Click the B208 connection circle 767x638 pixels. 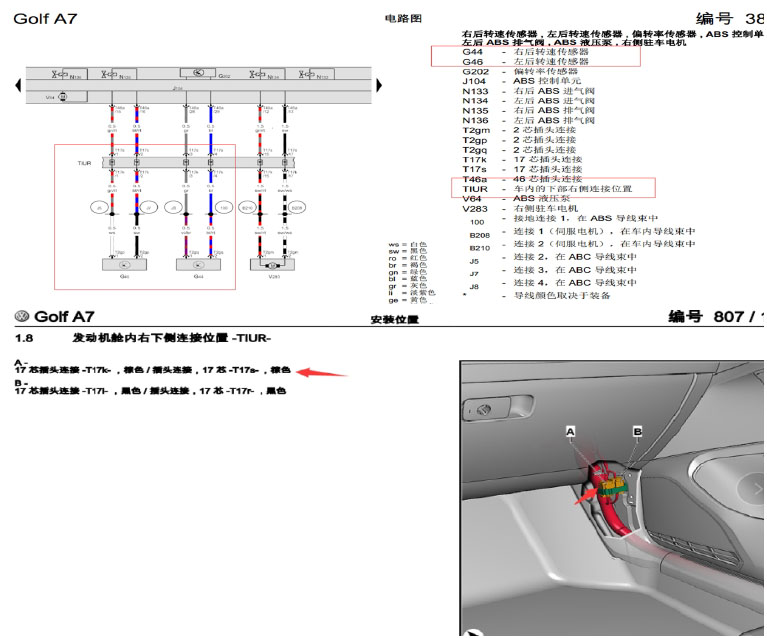[297, 207]
